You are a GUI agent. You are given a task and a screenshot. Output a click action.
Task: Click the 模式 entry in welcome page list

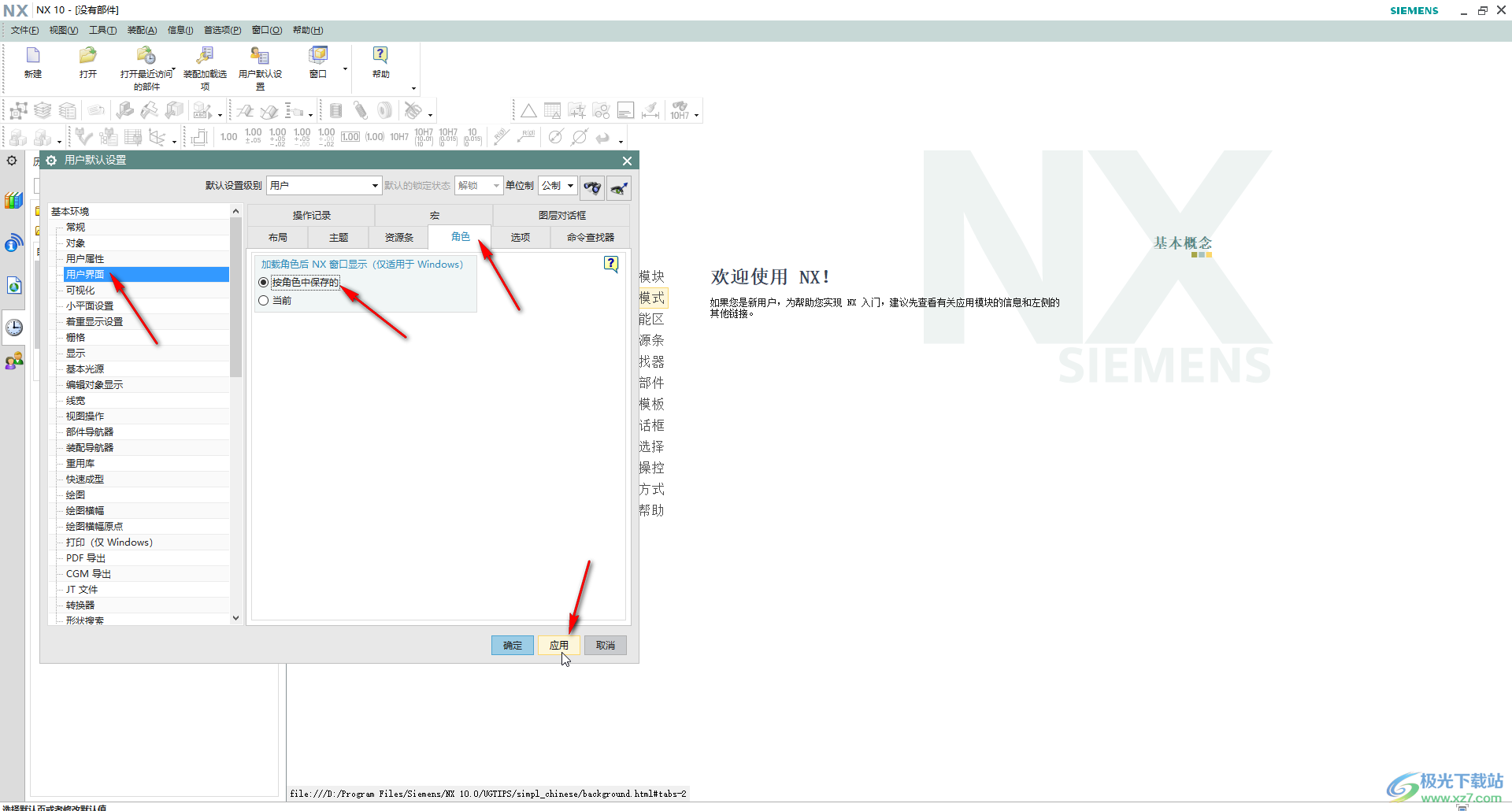tap(652, 298)
